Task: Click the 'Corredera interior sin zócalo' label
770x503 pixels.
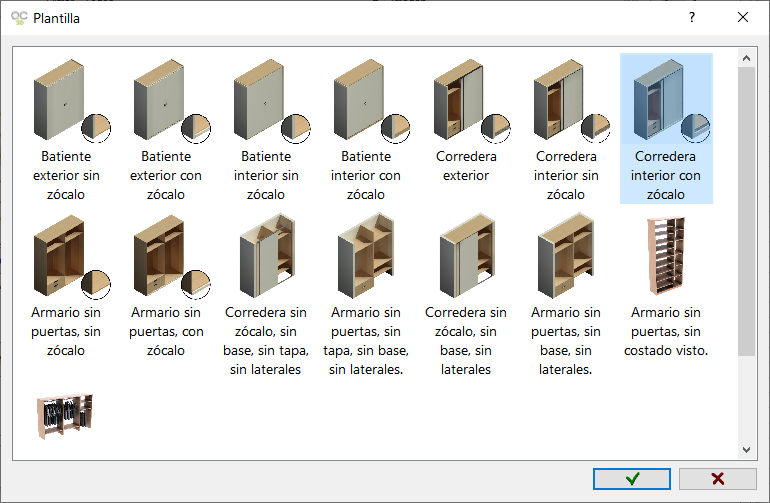Action: [x=566, y=175]
